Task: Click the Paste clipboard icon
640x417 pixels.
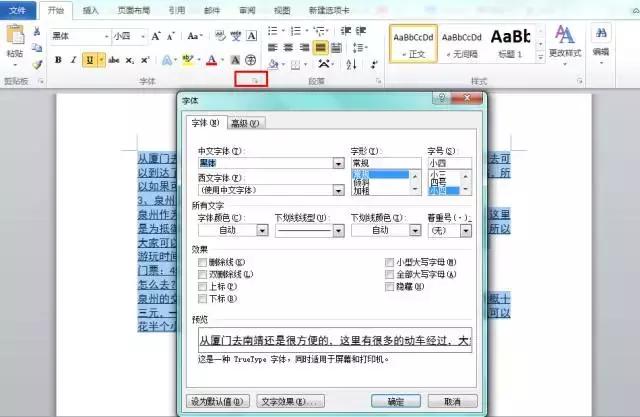Action: click(15, 35)
